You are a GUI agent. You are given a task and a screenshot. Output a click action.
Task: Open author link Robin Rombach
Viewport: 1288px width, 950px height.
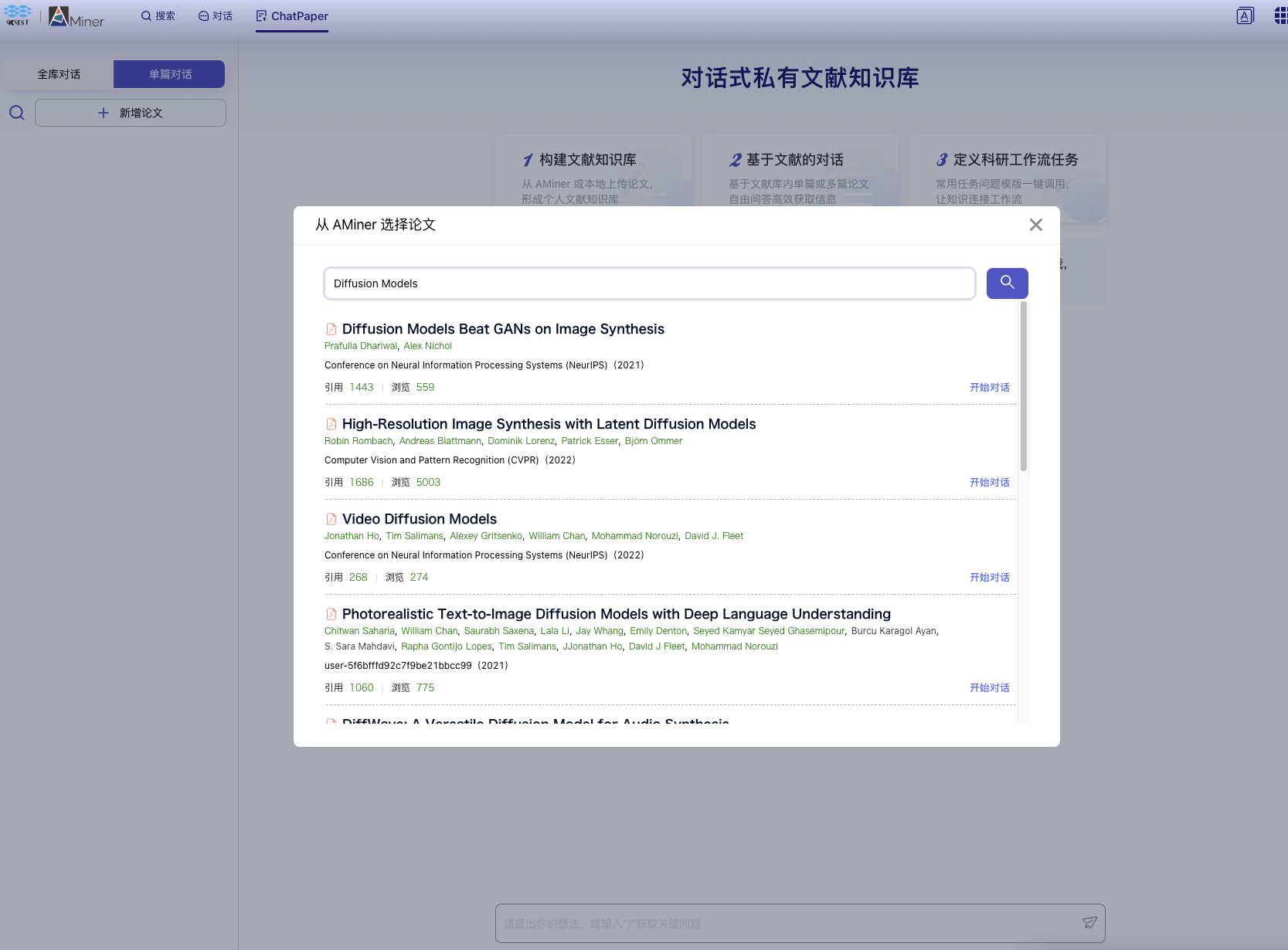359,440
